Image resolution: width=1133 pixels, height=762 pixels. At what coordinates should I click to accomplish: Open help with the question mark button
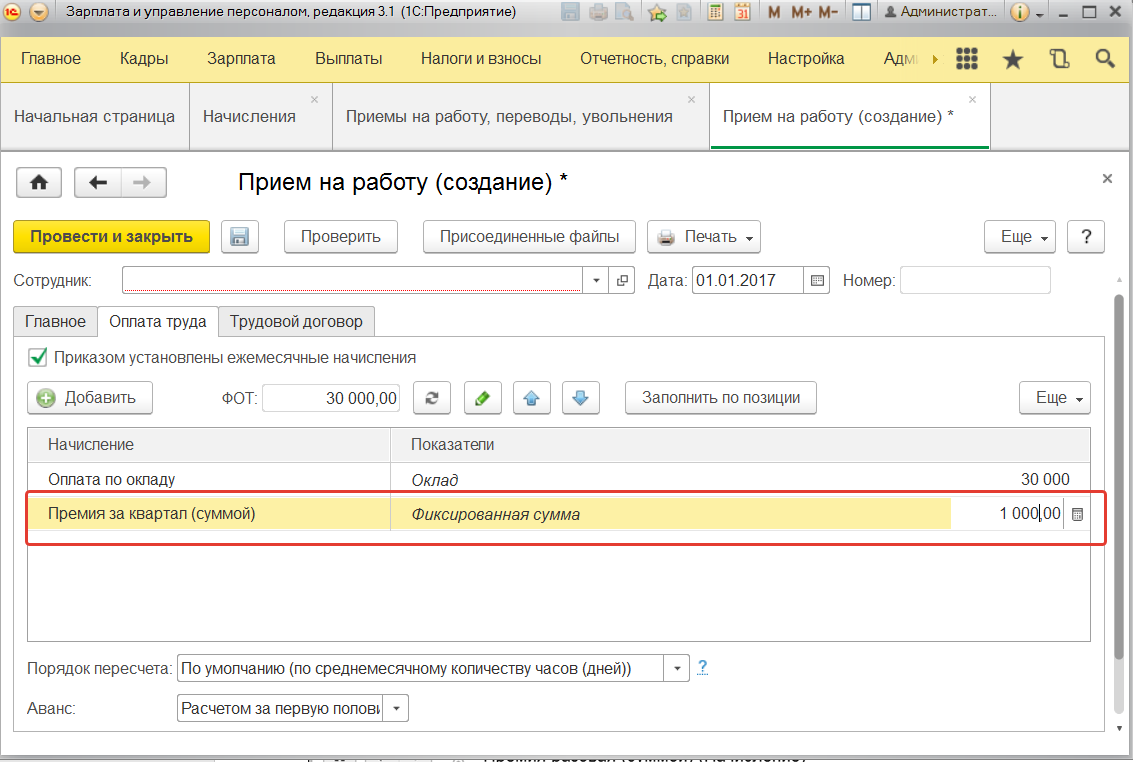(1085, 237)
